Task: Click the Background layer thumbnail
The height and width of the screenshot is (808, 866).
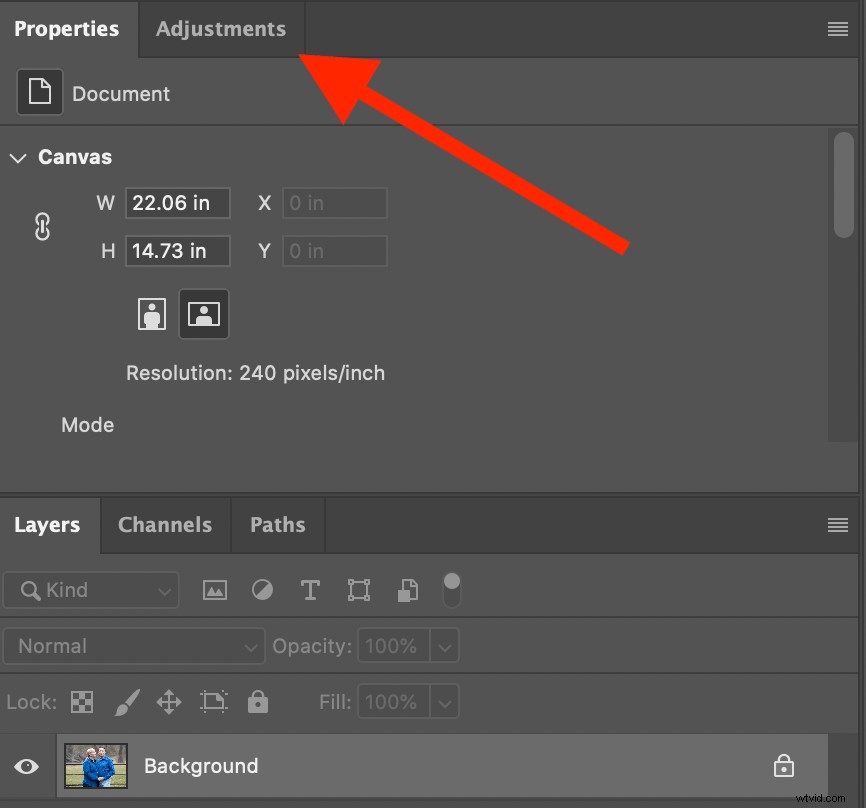Action: (95, 766)
